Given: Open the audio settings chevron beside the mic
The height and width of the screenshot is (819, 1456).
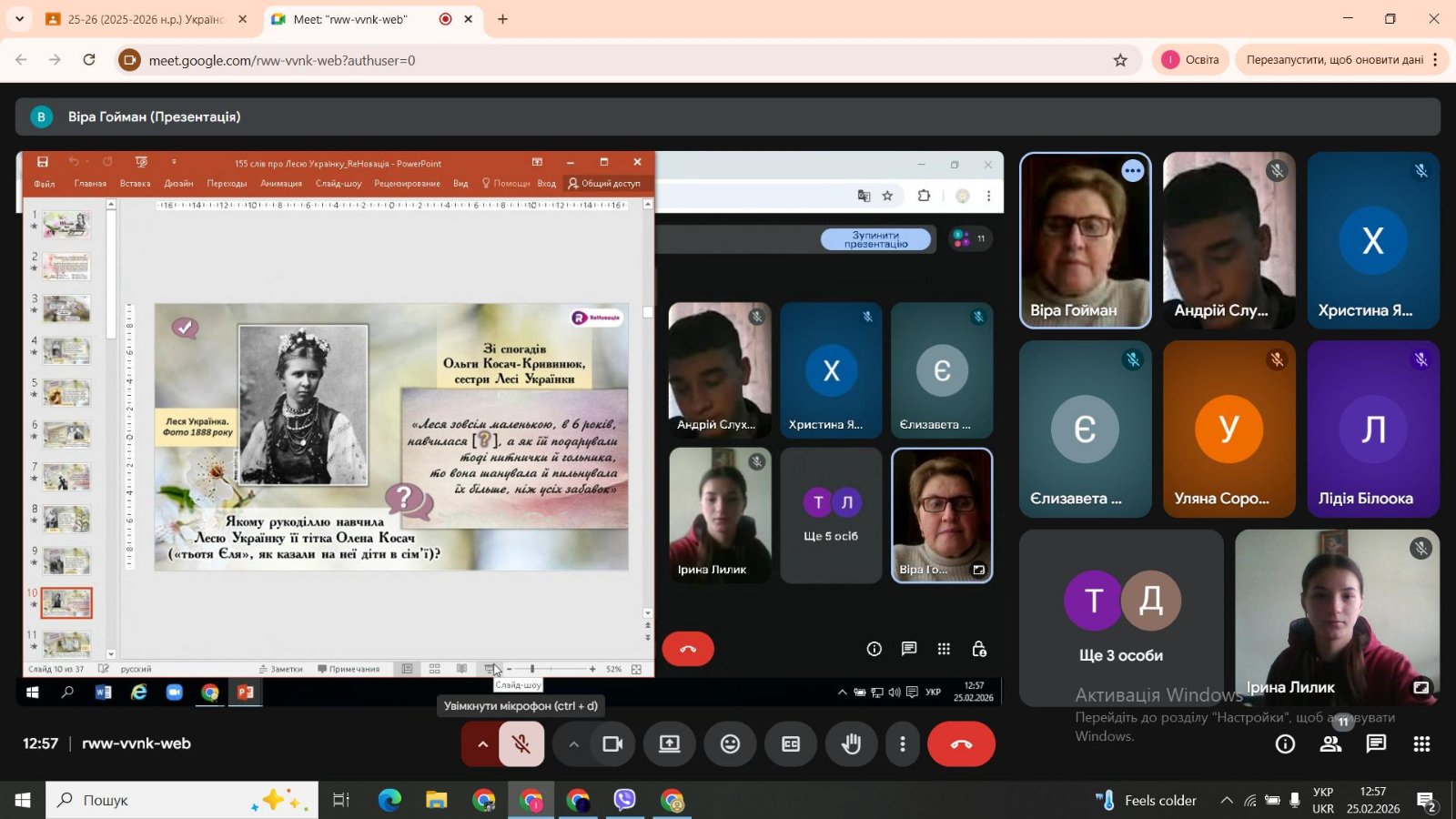Looking at the screenshot, I should pyautogui.click(x=482, y=744).
